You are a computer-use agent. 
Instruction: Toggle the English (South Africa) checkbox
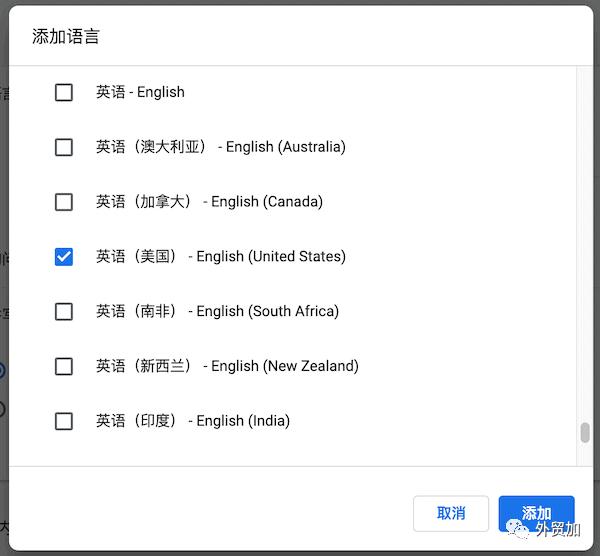pyautogui.click(x=64, y=311)
